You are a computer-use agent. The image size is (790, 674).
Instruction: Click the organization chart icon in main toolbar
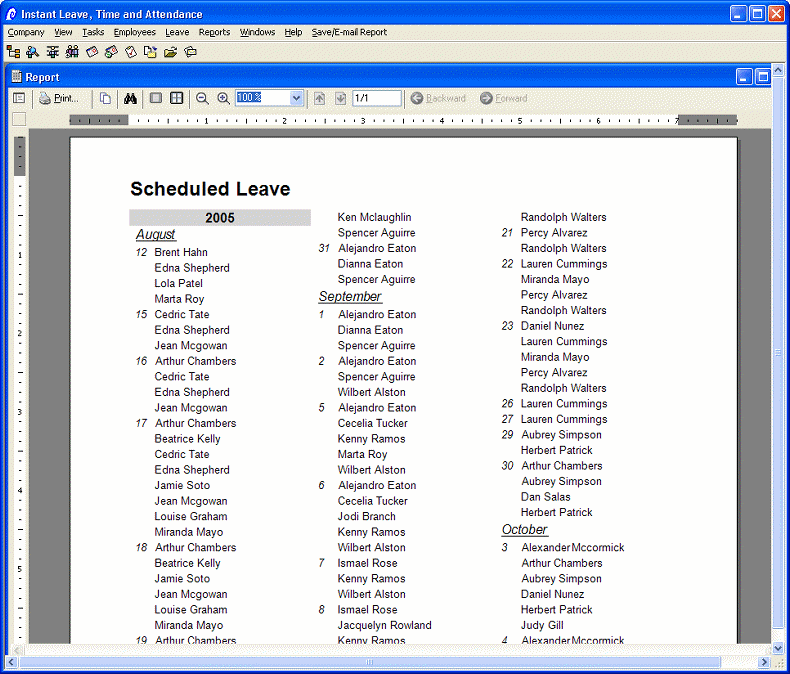(x=13, y=52)
